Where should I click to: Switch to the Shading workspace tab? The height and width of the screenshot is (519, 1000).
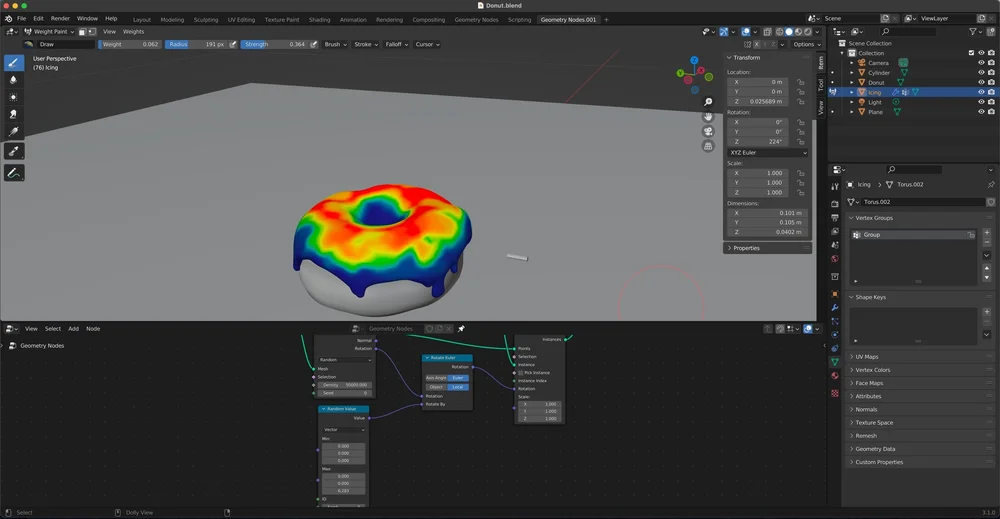pyautogui.click(x=320, y=20)
